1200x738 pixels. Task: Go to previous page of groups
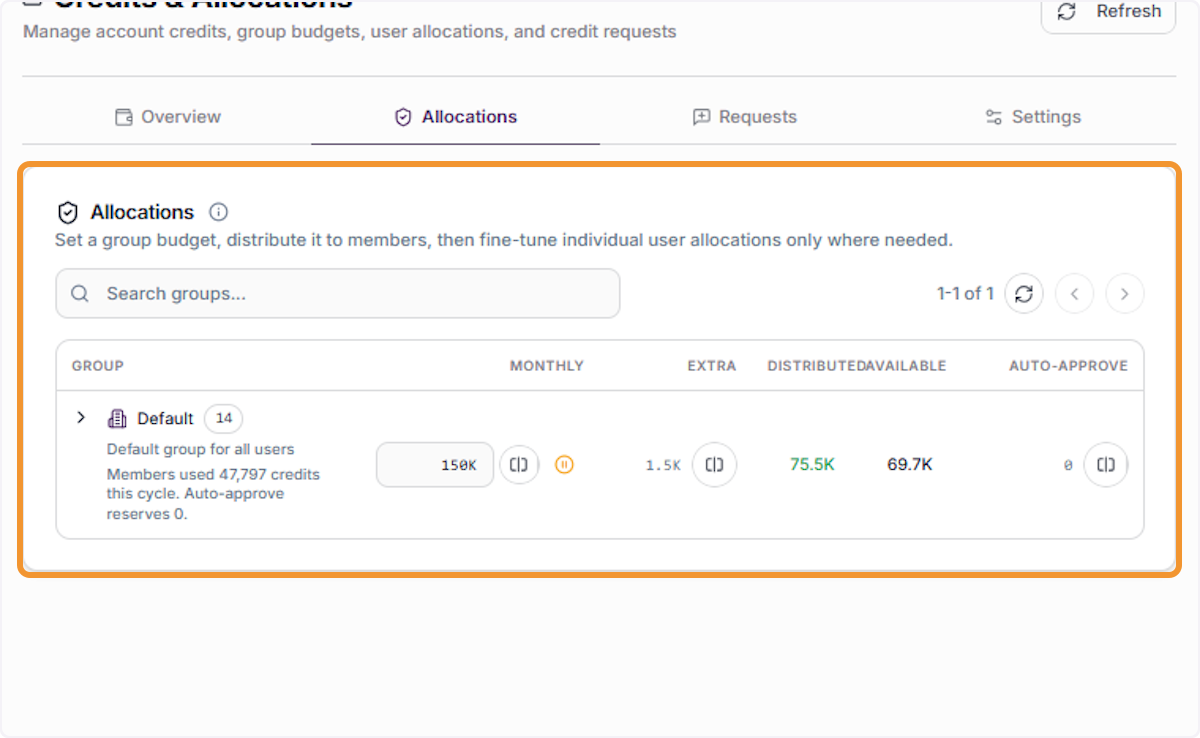click(1074, 294)
